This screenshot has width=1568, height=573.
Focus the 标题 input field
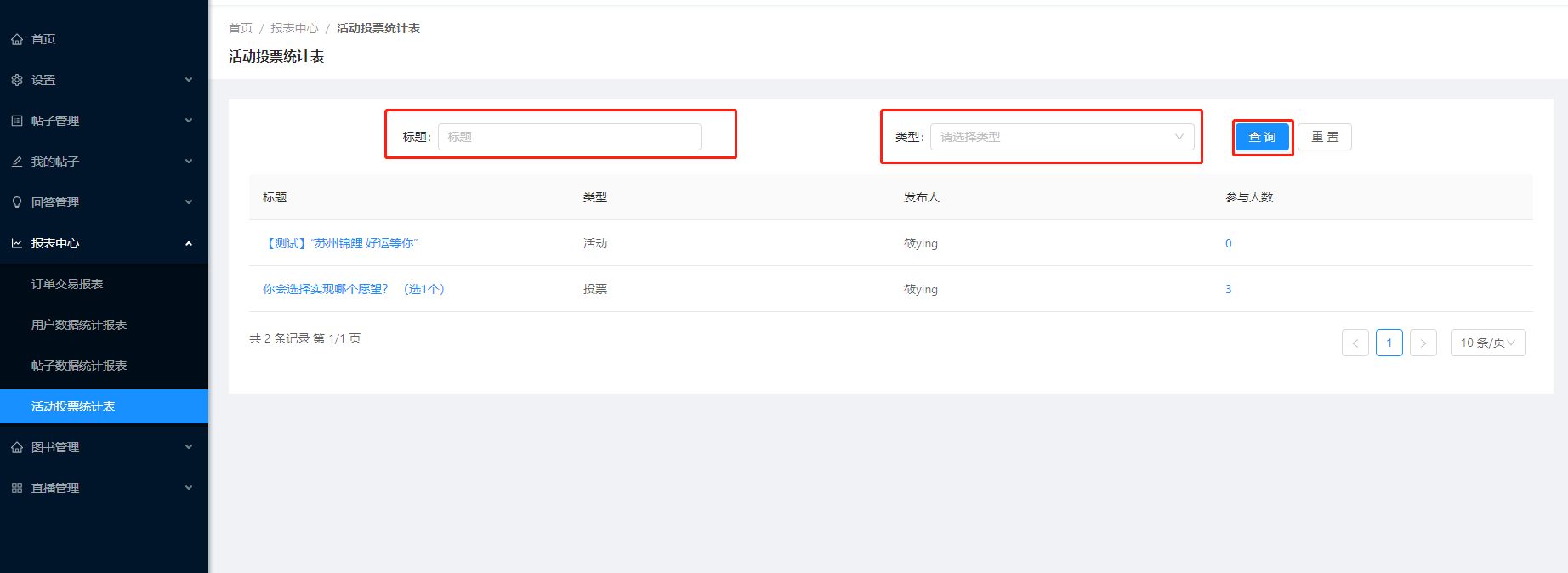pos(570,137)
